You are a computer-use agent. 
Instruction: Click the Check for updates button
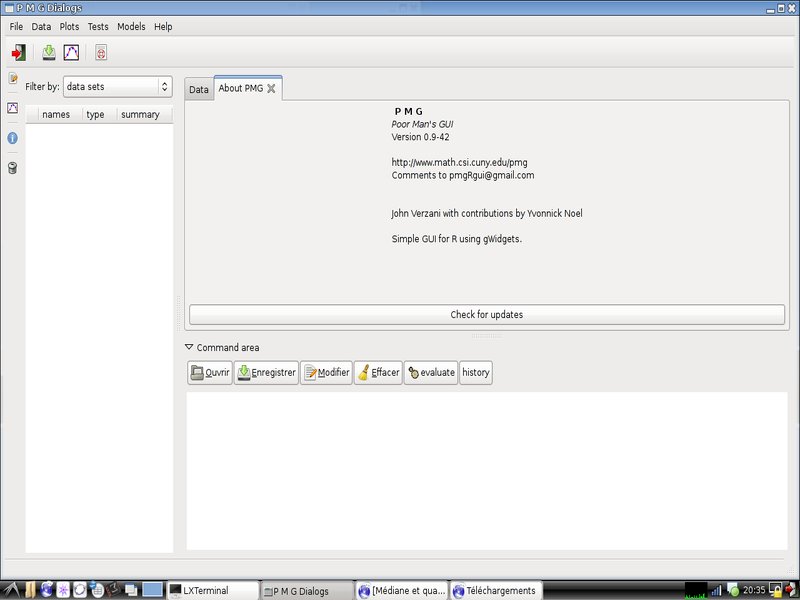pos(486,315)
